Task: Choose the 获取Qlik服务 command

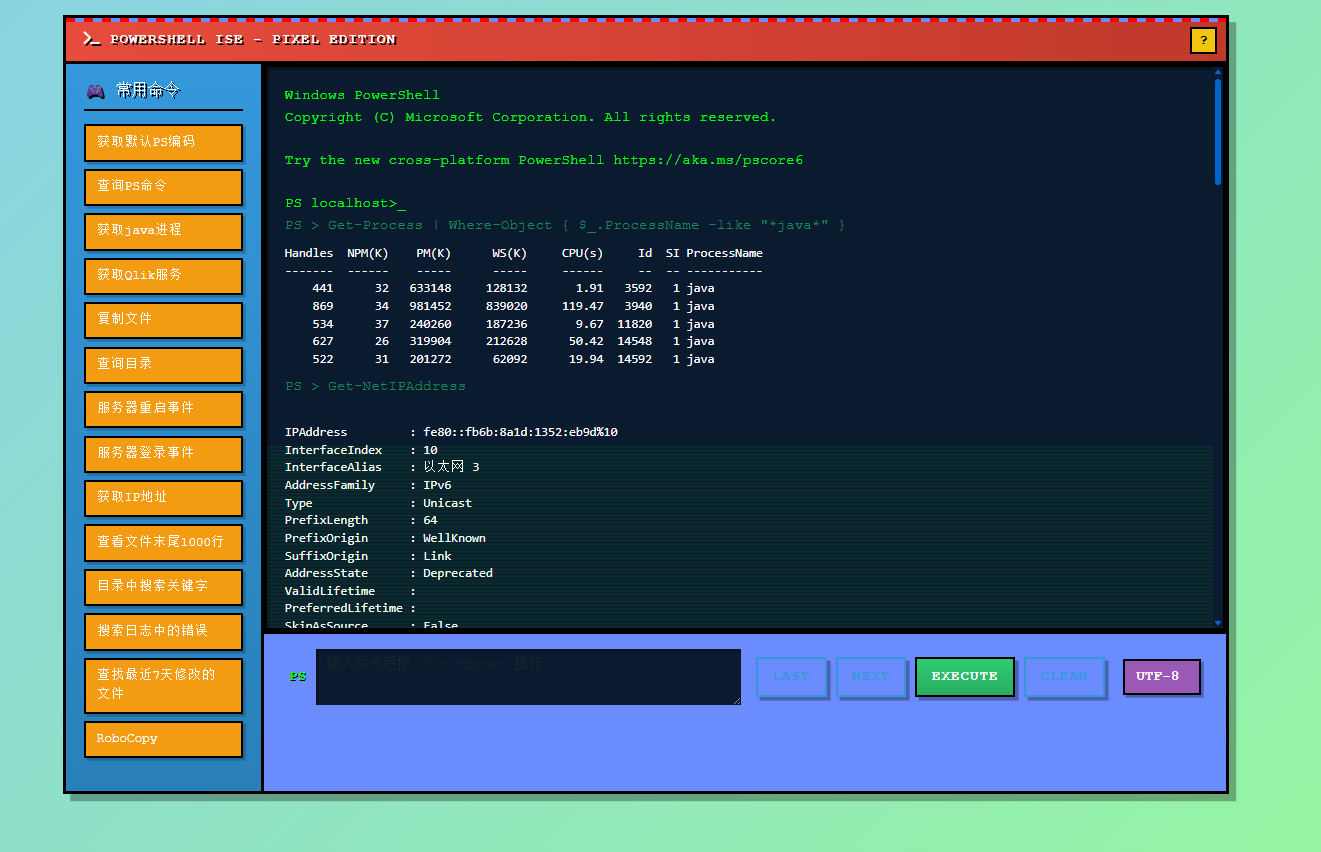Action: [163, 275]
